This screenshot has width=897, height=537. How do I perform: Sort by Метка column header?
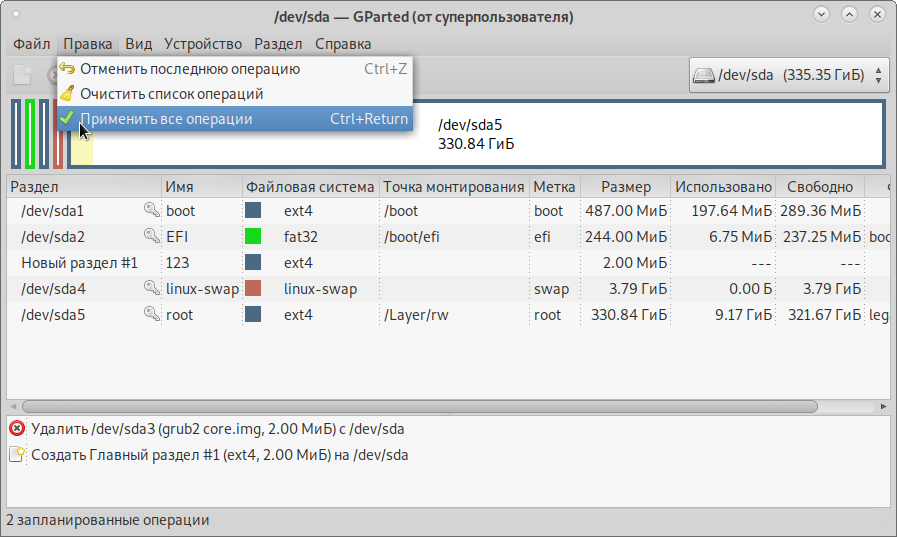point(554,187)
